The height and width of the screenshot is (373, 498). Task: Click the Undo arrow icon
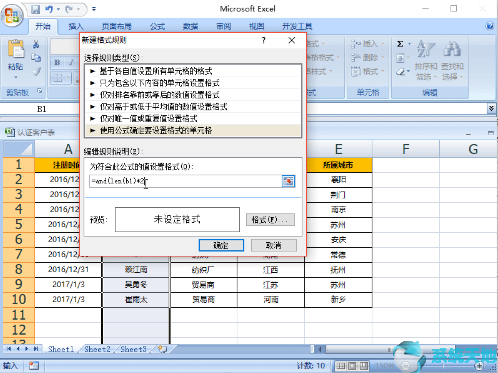pos(49,9)
